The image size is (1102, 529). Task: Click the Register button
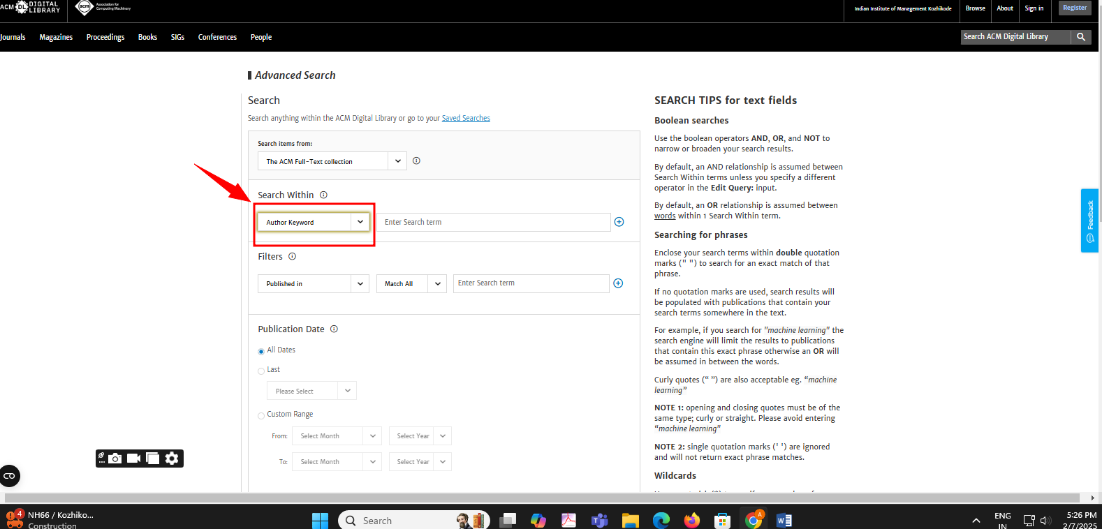(x=1075, y=8)
